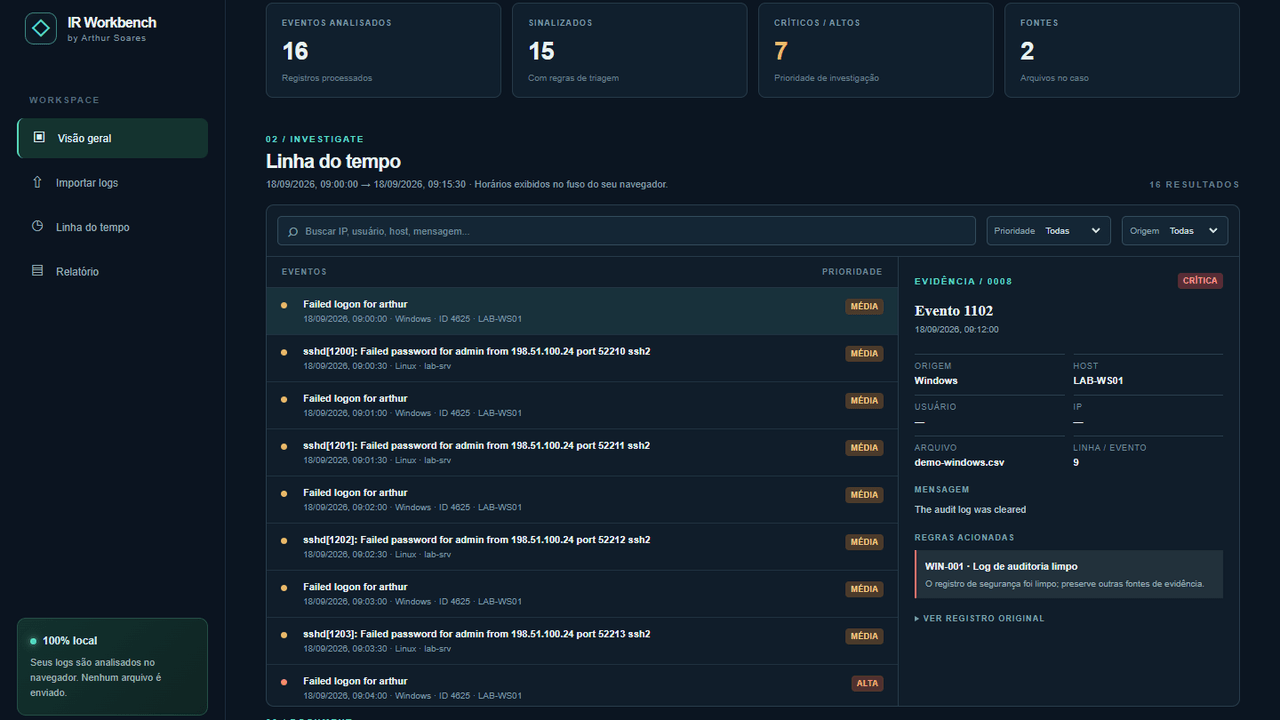This screenshot has width=1280, height=720.
Task: Click the Fontes card showing 2
Action: point(1121,50)
